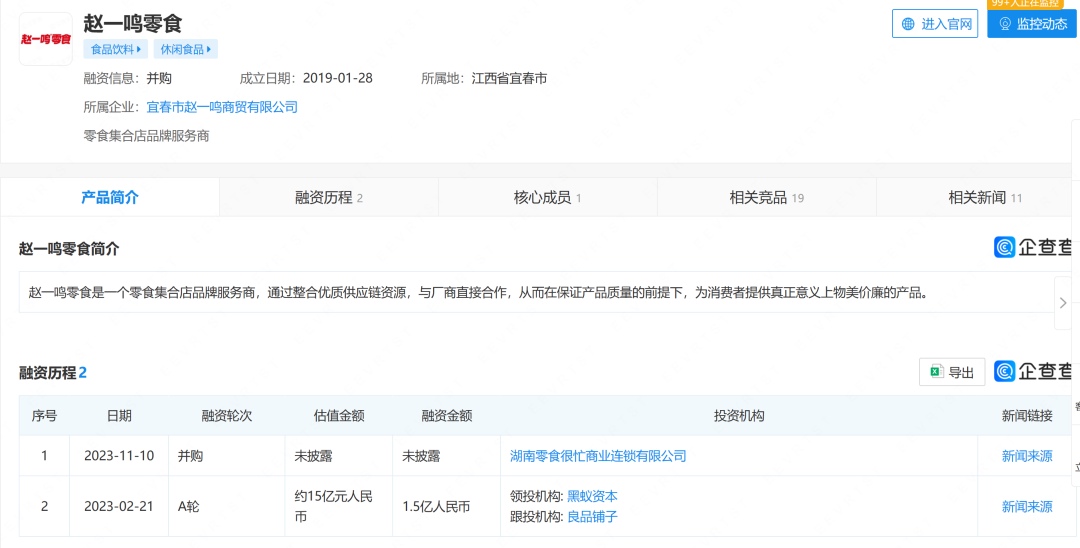This screenshot has height=548, width=1080.
Task: Click the 融资金额 column header
Action: 446,416
